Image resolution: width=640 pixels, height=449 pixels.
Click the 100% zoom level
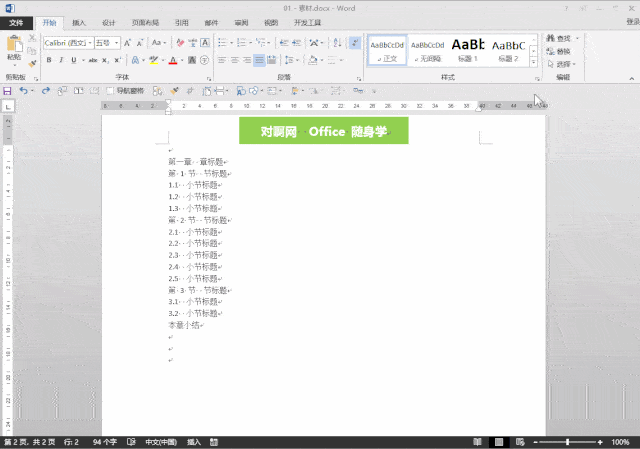tap(620, 442)
